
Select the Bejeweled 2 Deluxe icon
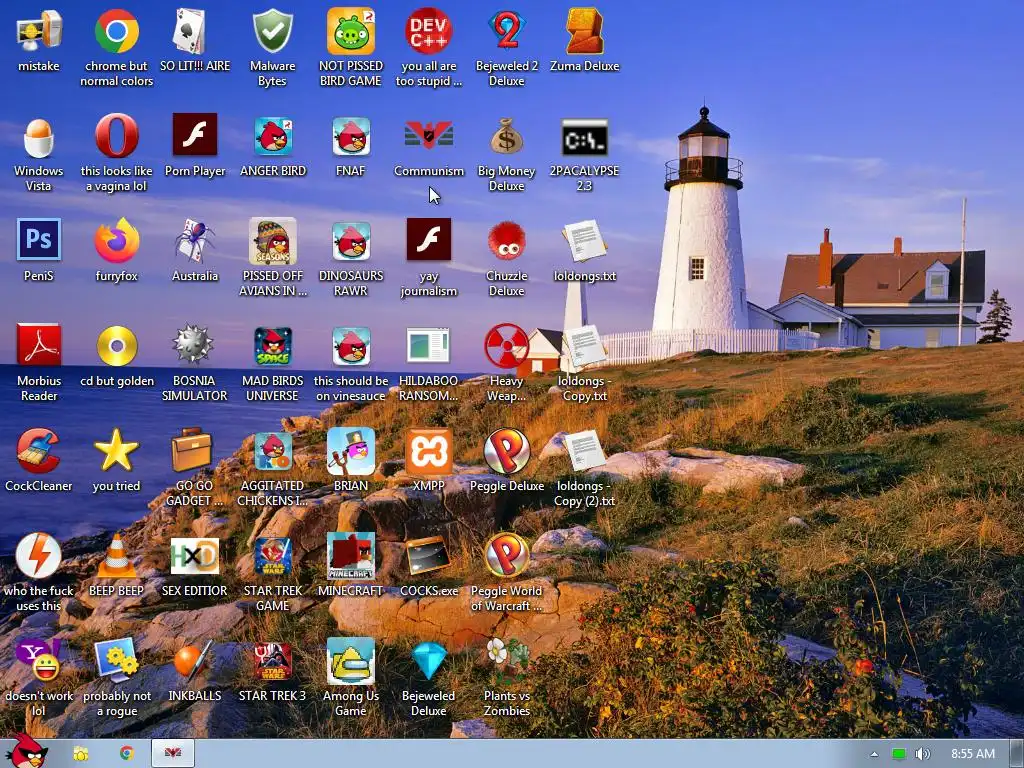(507, 31)
